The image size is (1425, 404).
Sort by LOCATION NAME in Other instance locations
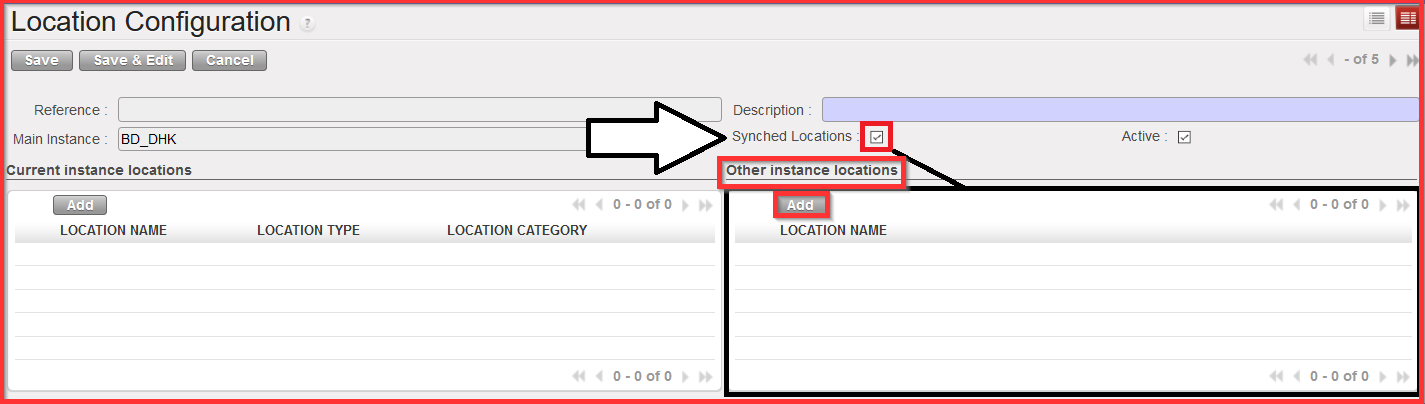tap(833, 230)
